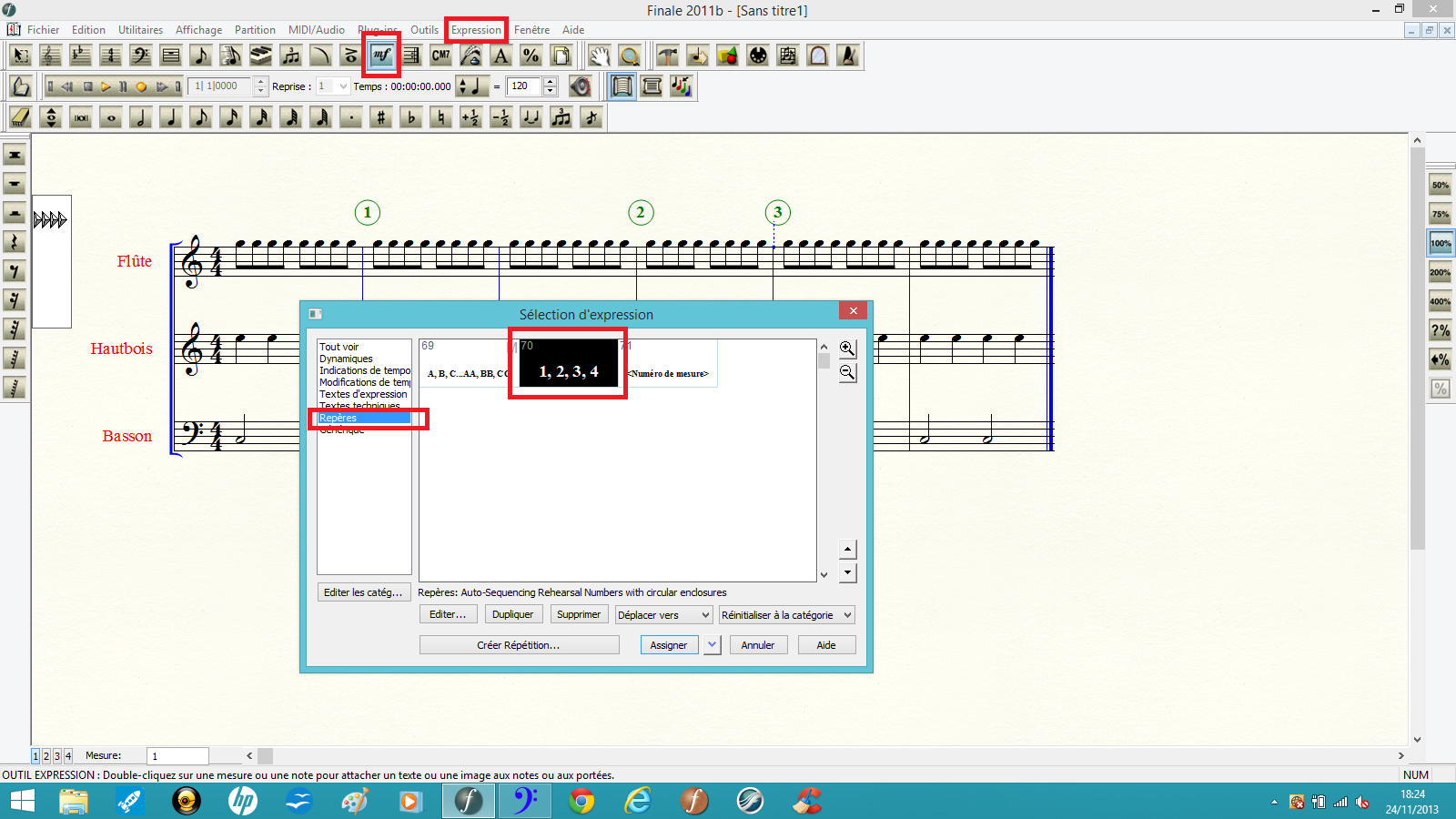This screenshot has width=1456, height=819.
Task: Select the Text tool (A)
Action: point(501,56)
